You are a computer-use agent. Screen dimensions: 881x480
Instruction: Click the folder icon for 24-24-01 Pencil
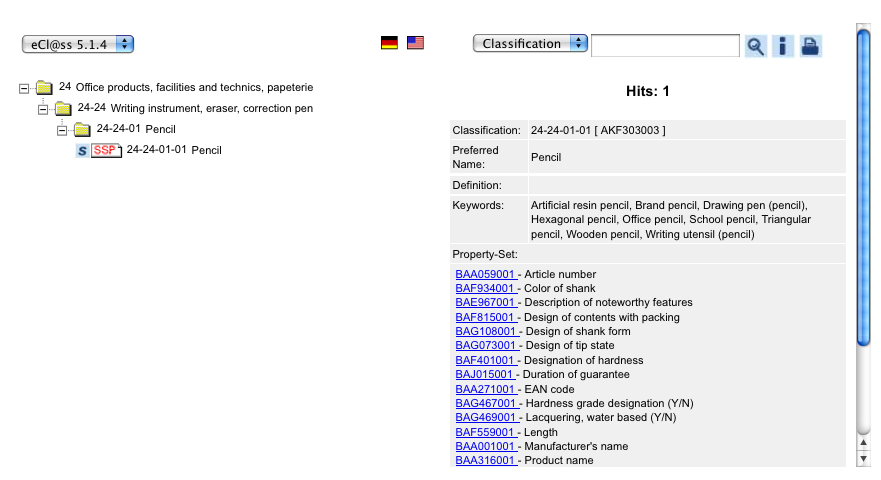tap(82, 129)
